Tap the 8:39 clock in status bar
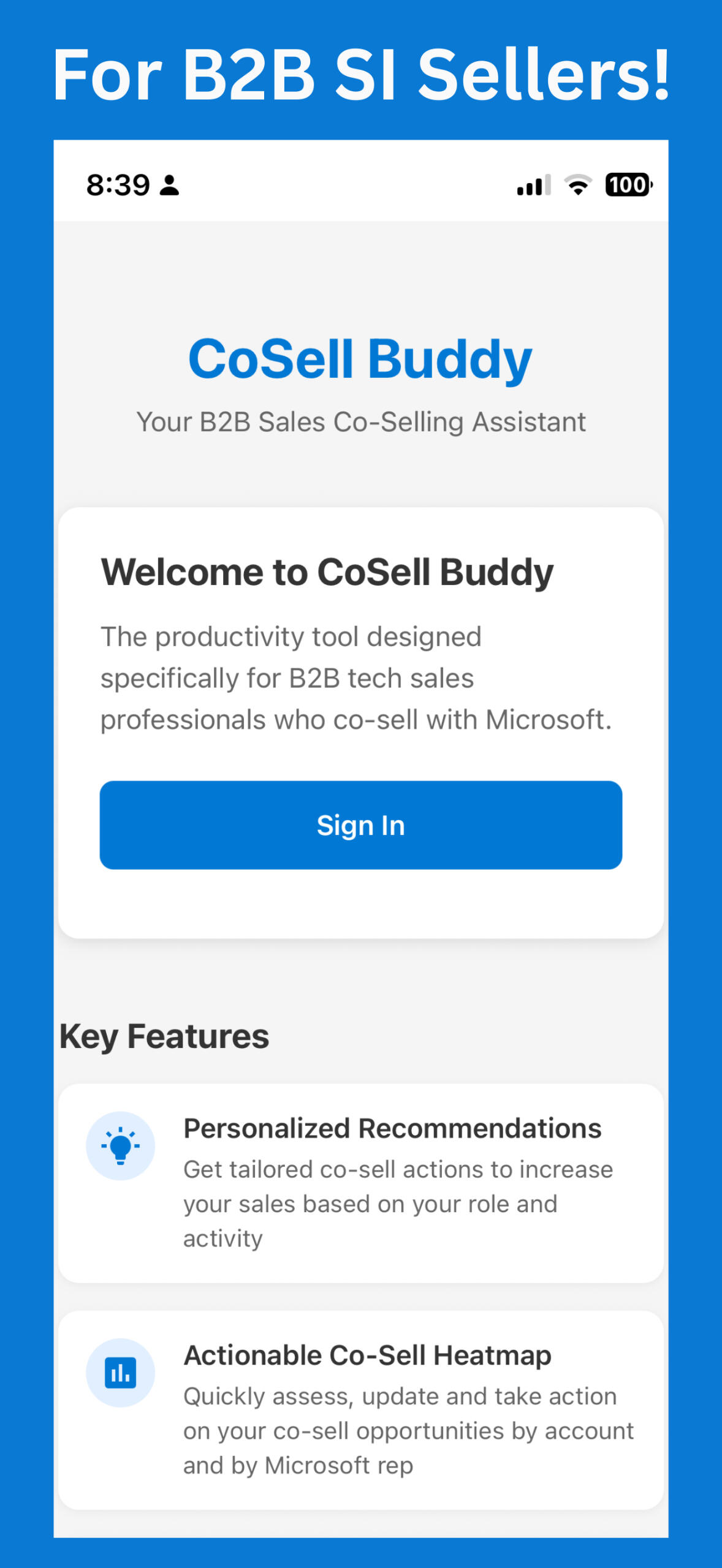 (x=118, y=185)
